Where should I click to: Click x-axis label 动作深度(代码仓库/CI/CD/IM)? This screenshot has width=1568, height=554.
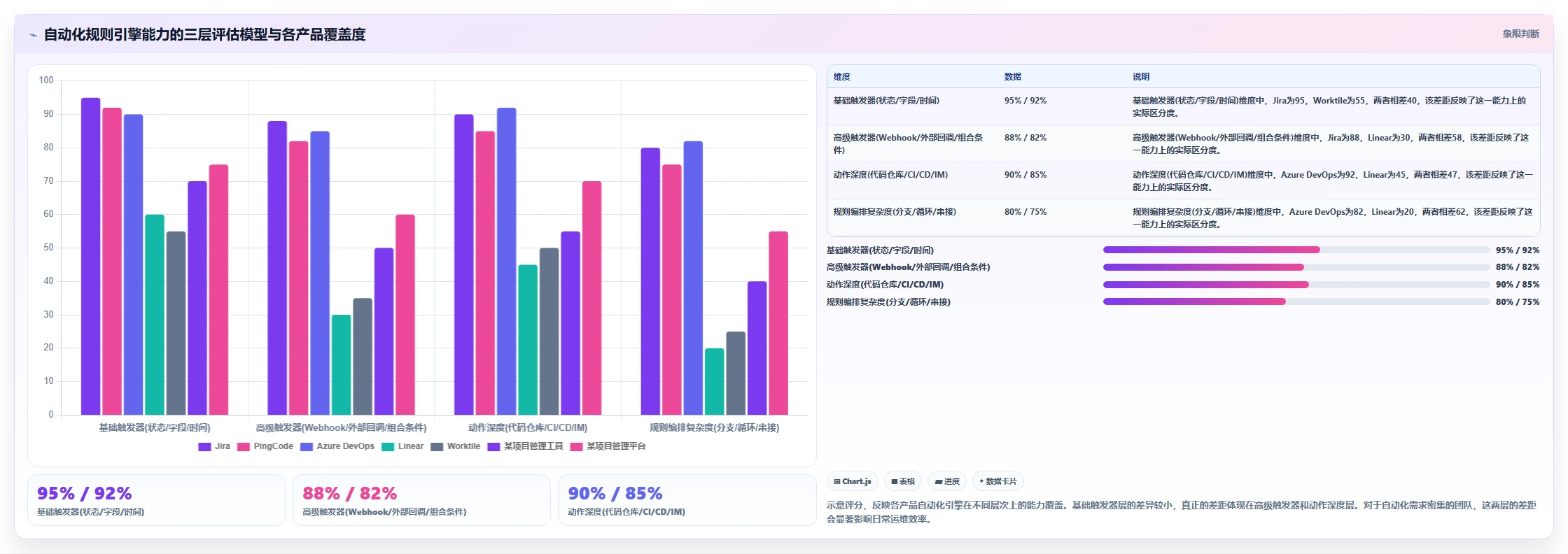pos(528,427)
